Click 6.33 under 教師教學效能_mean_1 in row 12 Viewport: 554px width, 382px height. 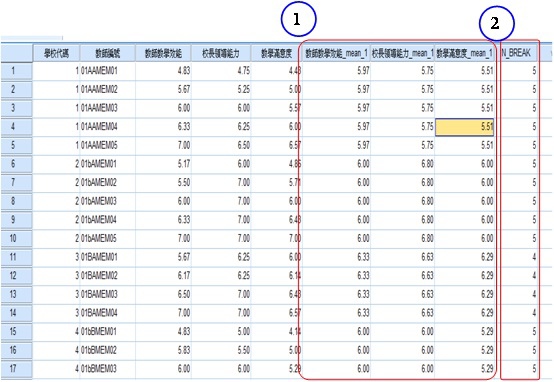[336, 276]
